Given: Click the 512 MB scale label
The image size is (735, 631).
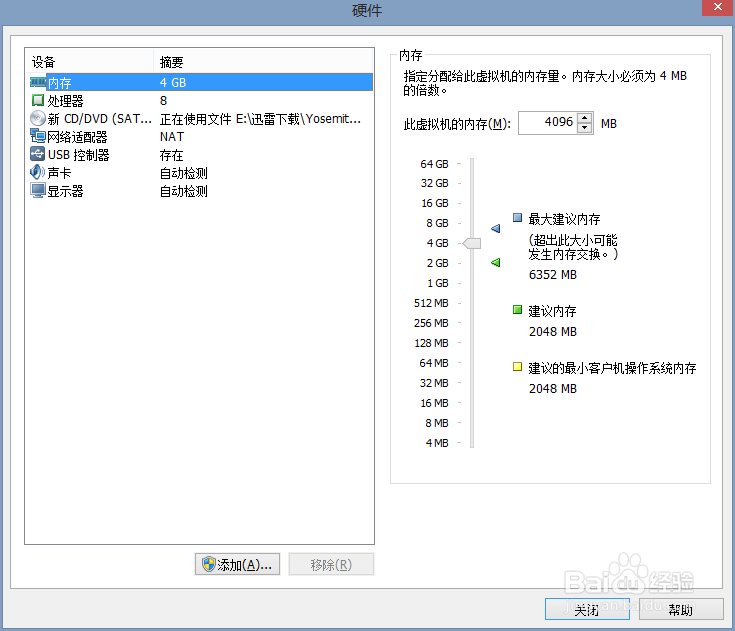Looking at the screenshot, I should [x=431, y=303].
